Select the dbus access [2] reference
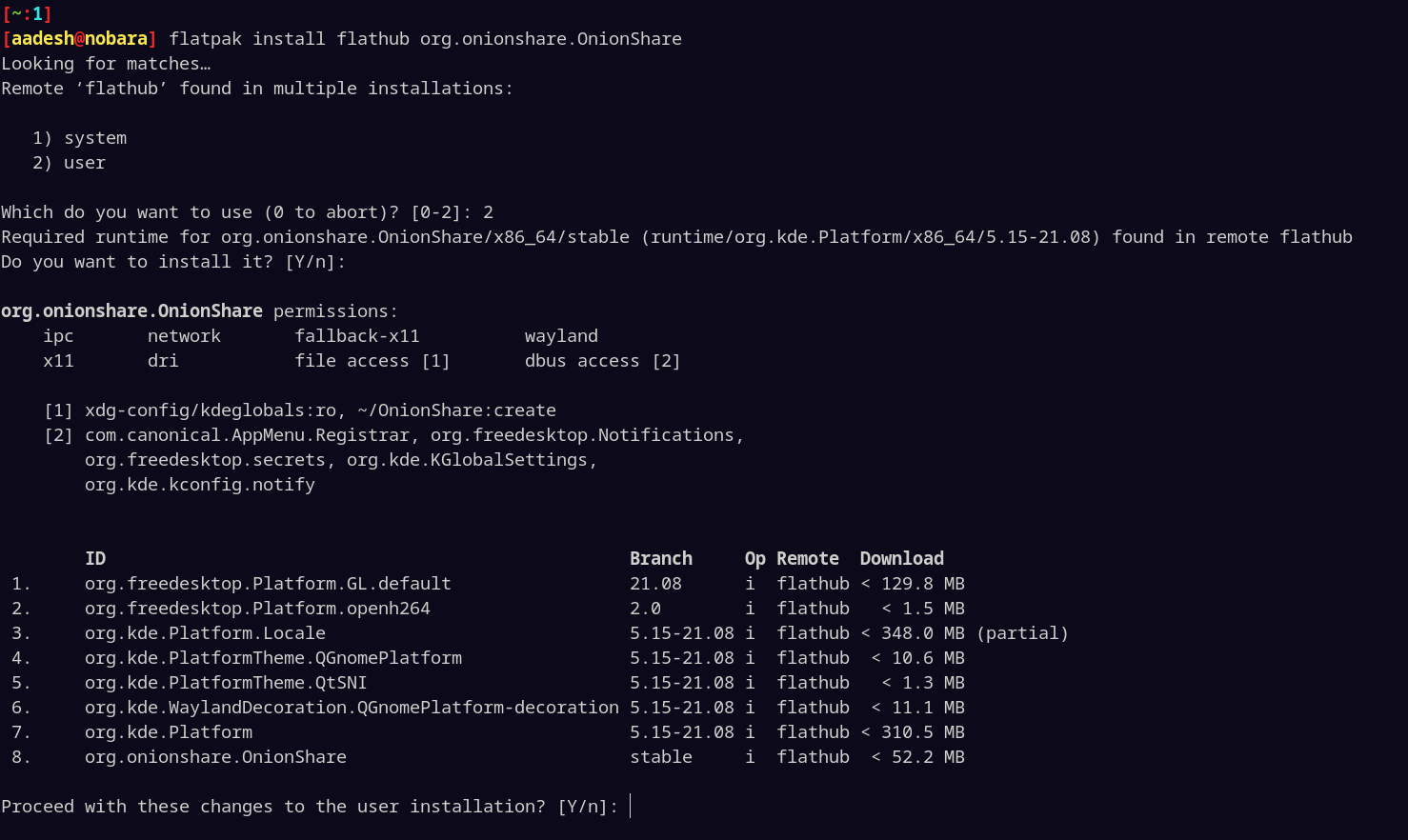Screen dimensions: 1408x840 pos(602,360)
